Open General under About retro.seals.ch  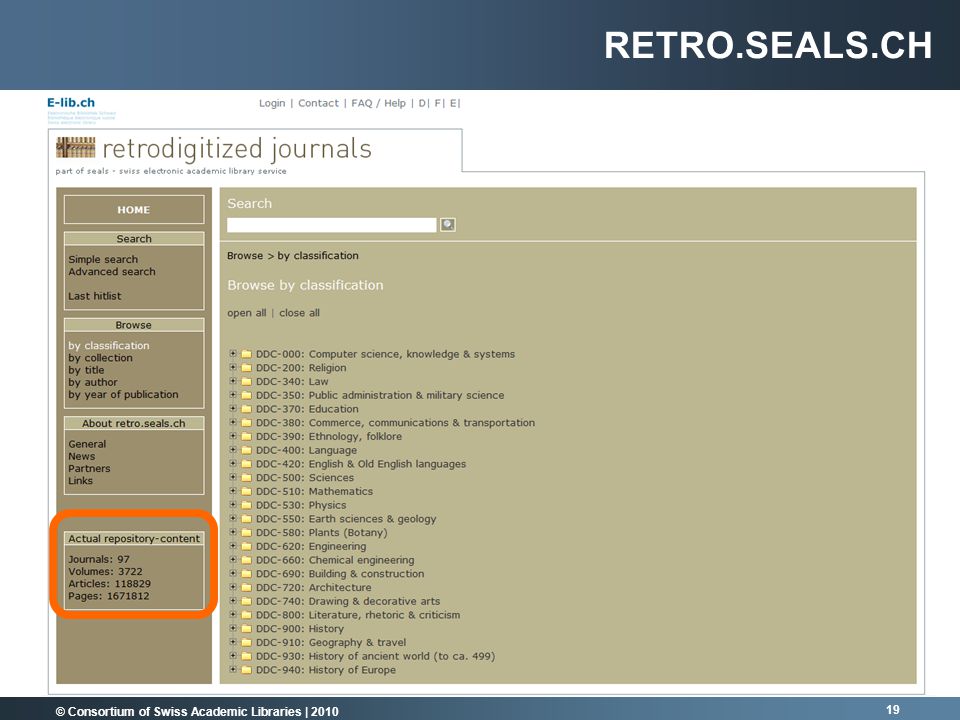point(87,444)
